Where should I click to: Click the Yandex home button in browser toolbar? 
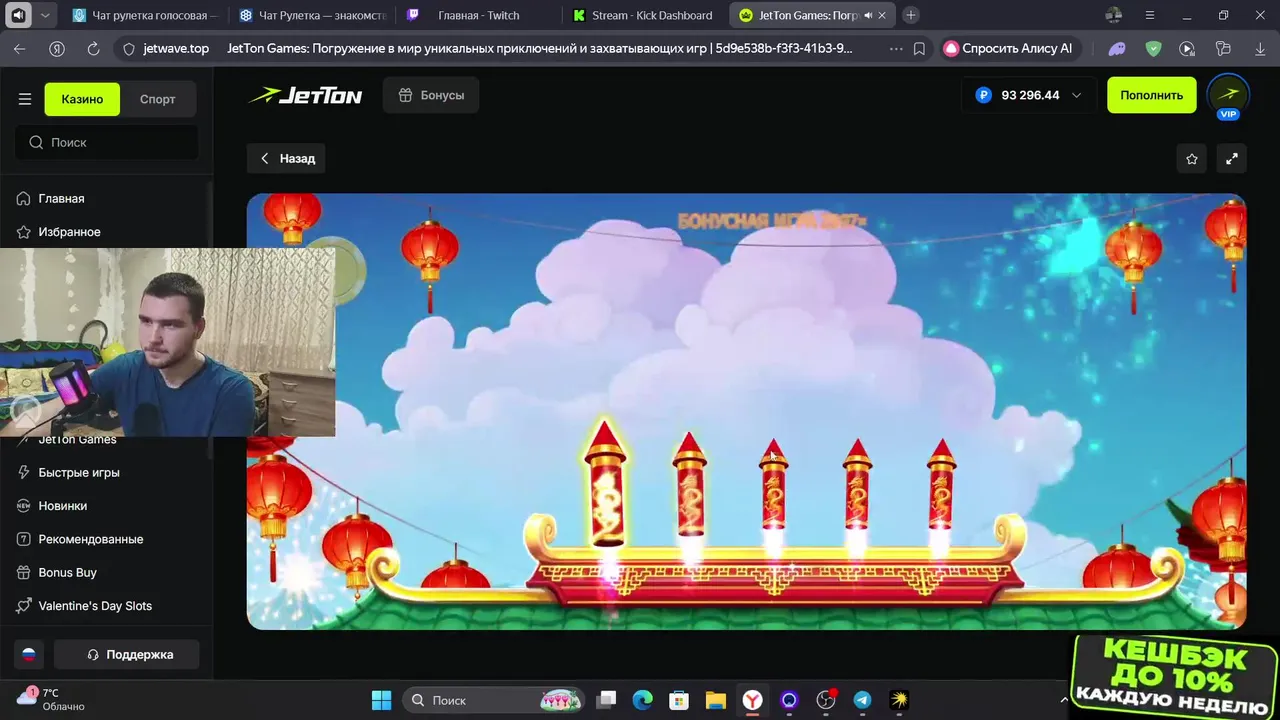(x=57, y=48)
